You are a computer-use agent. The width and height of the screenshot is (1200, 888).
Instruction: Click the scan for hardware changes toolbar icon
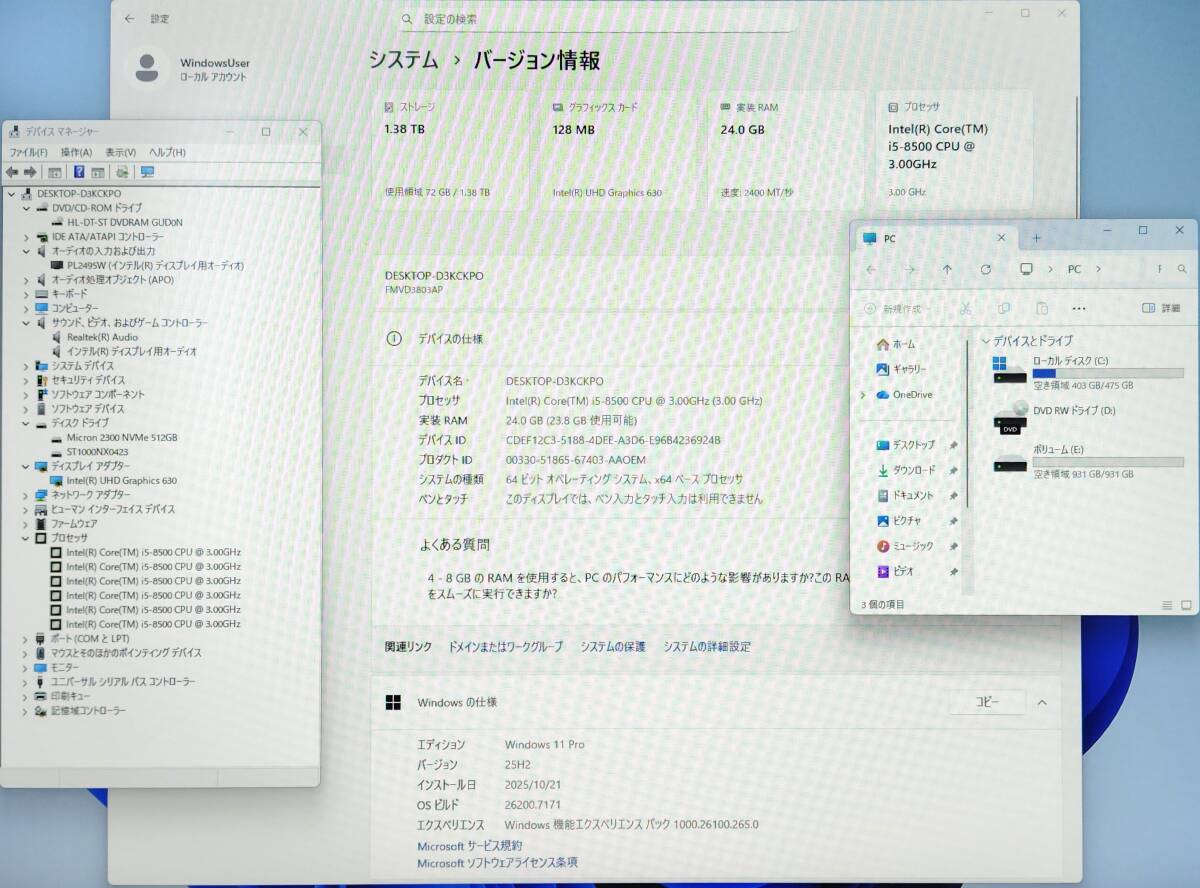(x=147, y=172)
